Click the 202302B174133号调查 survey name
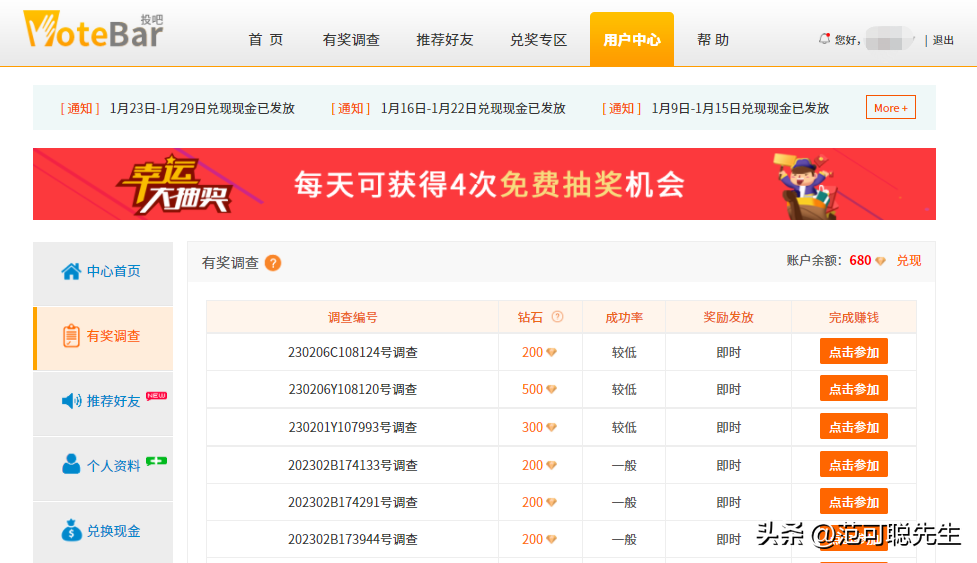 [353, 465]
